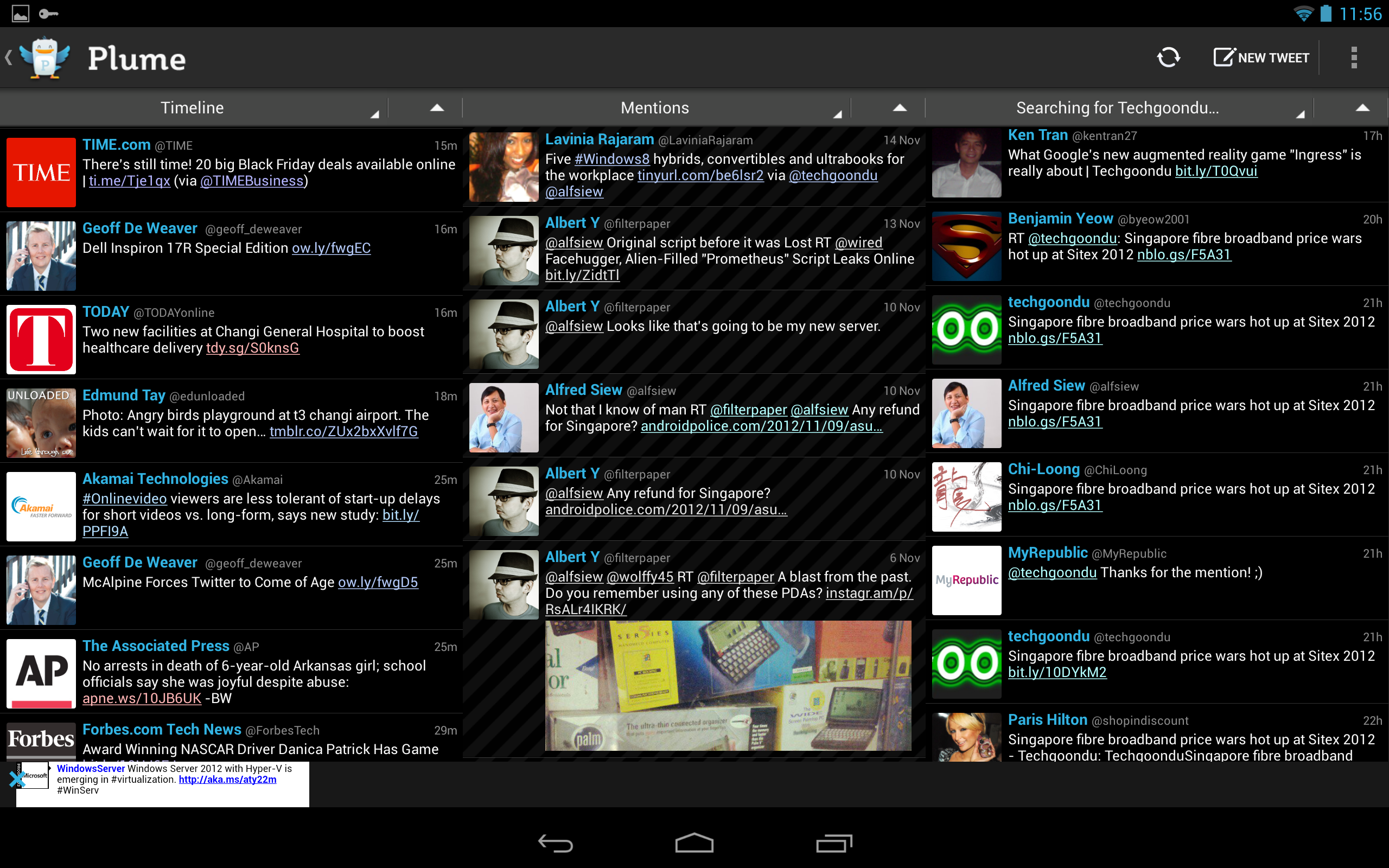Open Benjamin Yeow's Superman logo avatar
Viewport: 1389px width, 868px height.
[966, 246]
